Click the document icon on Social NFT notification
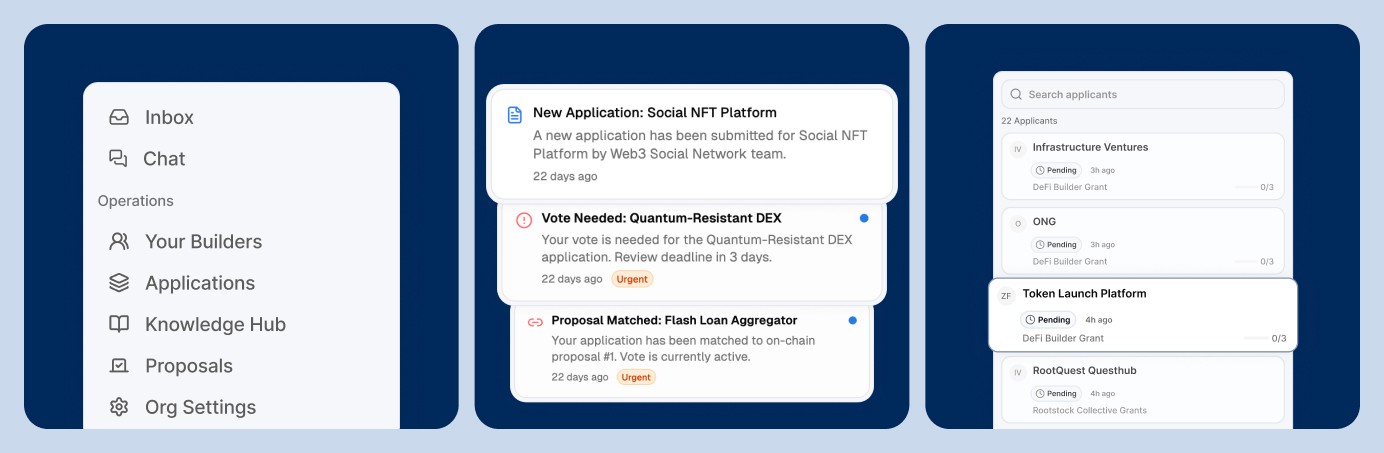This screenshot has height=453, width=1384. click(x=515, y=114)
